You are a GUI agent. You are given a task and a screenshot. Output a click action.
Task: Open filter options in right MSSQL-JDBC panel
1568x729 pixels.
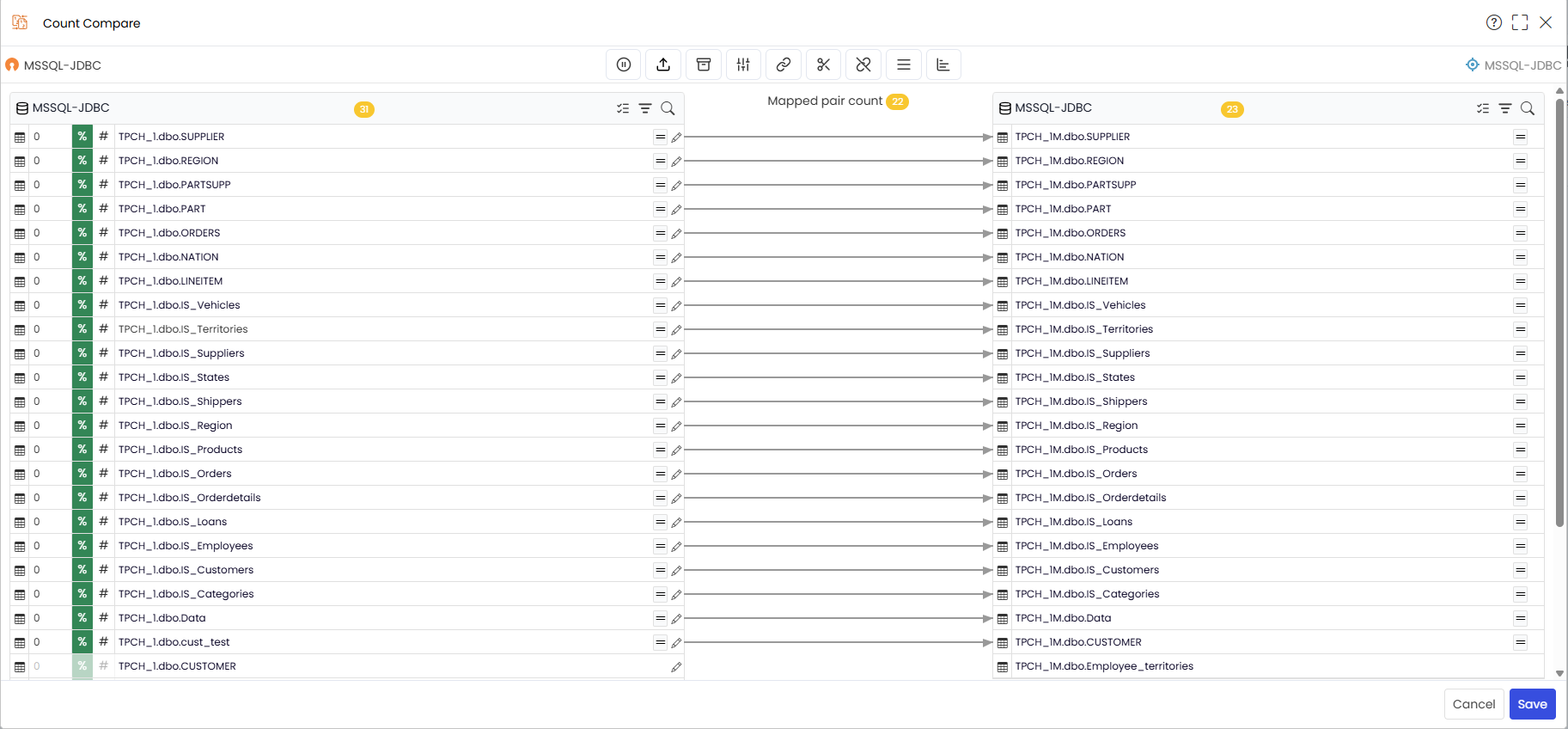point(1505,108)
